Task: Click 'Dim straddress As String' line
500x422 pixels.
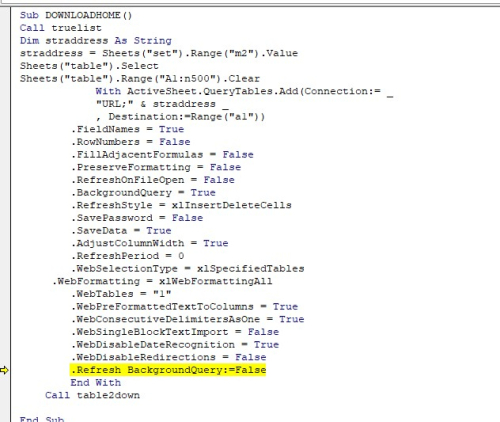Action: [96, 41]
